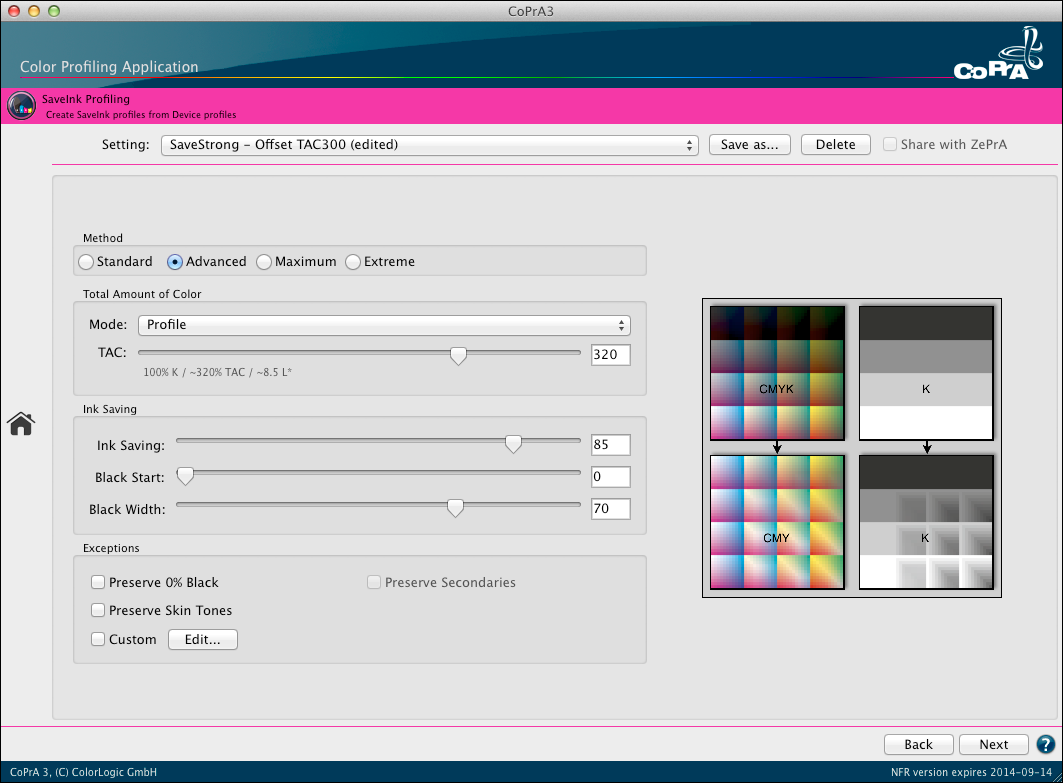Enable Preserve 0% Black

coord(98,582)
